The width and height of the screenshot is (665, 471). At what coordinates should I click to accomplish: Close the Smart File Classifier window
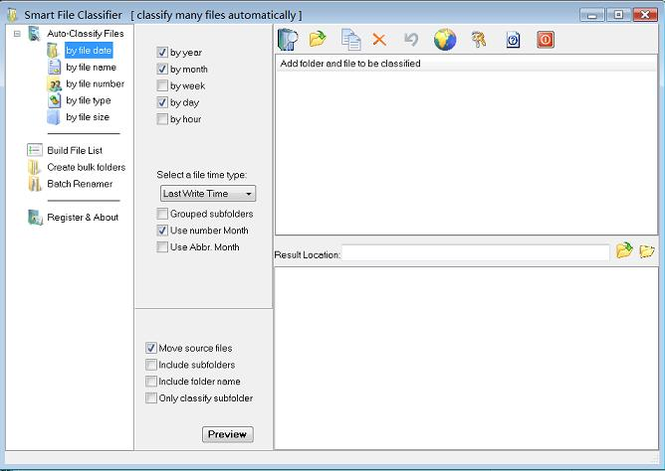tap(645, 15)
